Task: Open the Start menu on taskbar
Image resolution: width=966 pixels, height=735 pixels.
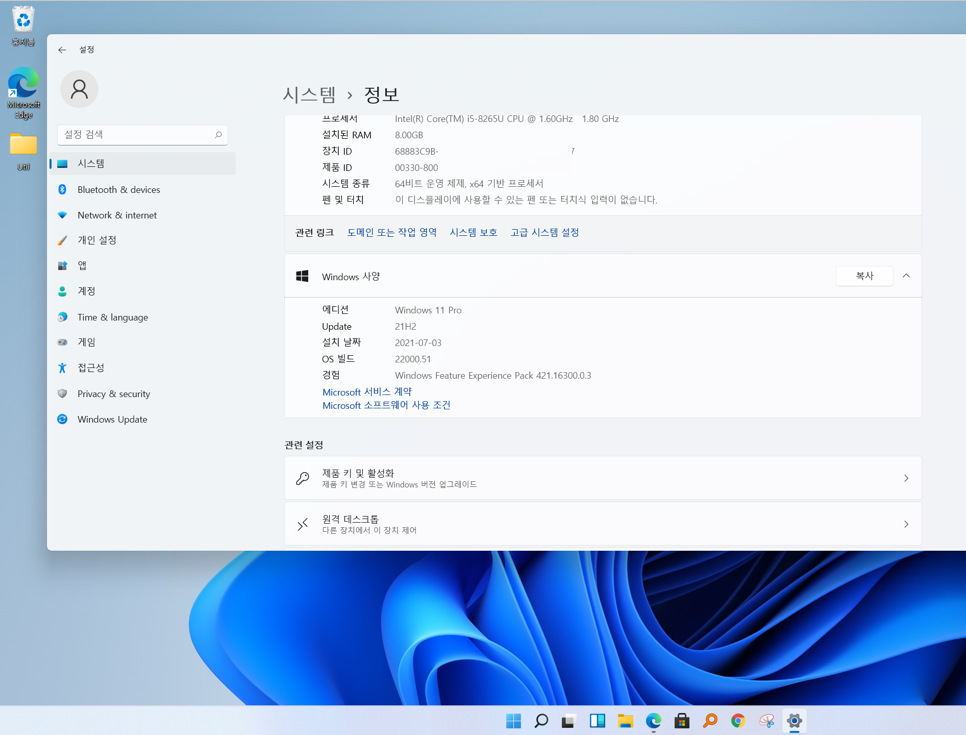Action: point(513,721)
